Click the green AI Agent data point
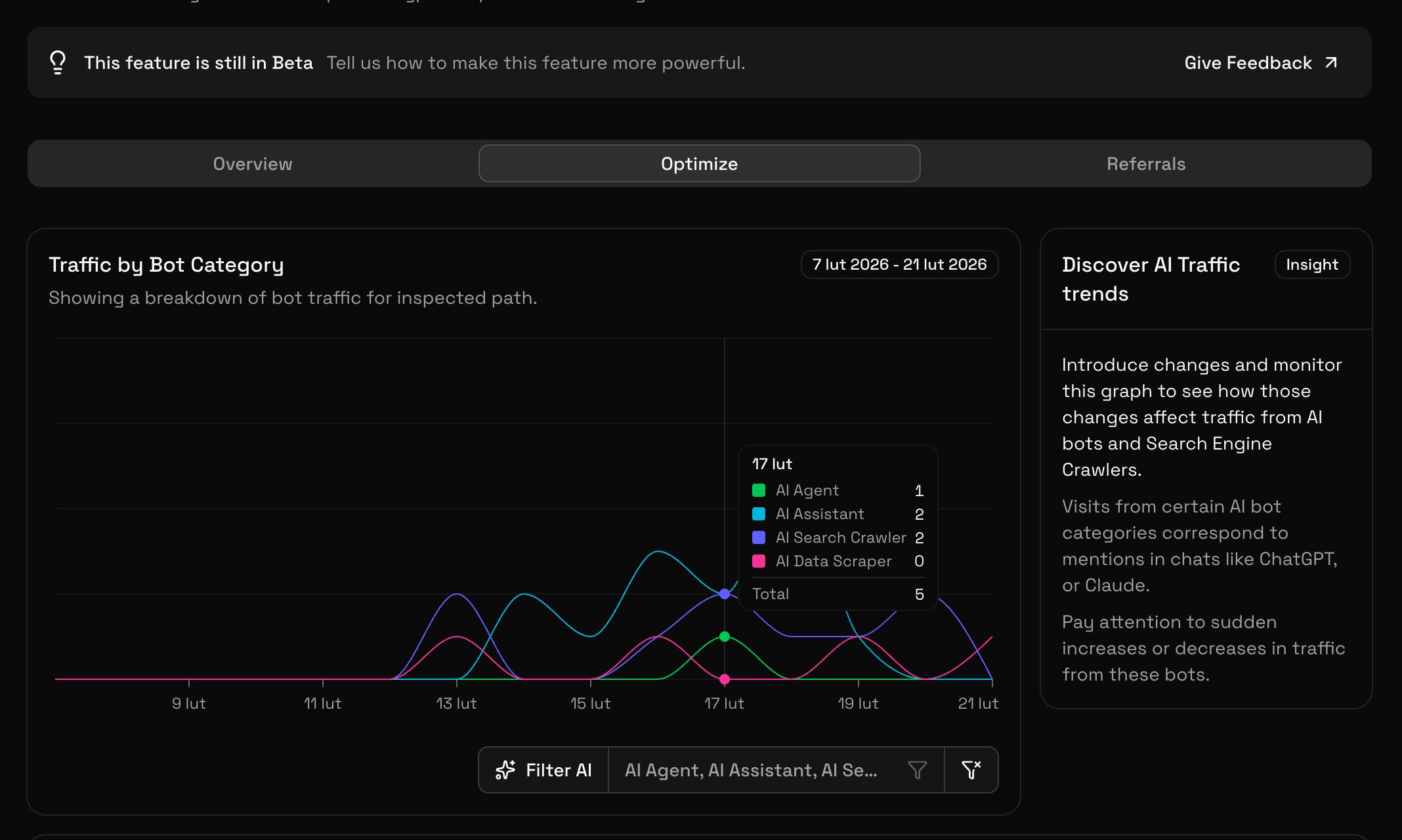1402x840 pixels. [725, 637]
